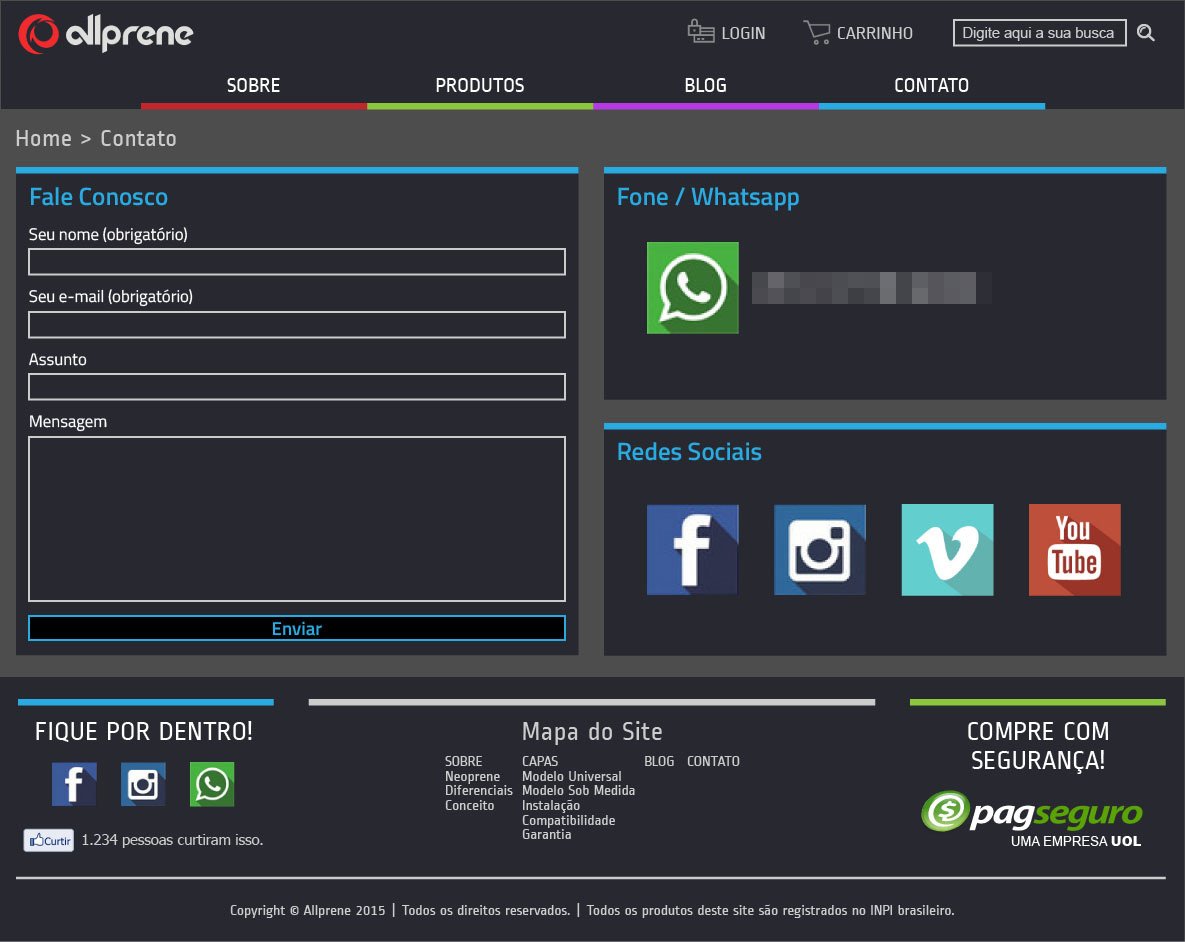This screenshot has width=1185, height=942.
Task: Click the small footer Instagram icon
Action: point(143,784)
